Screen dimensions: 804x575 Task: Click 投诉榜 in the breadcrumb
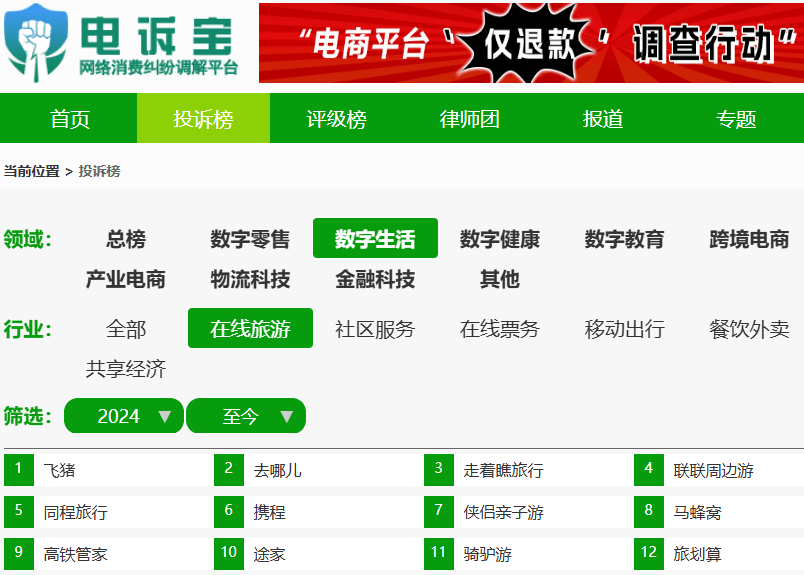[100, 171]
